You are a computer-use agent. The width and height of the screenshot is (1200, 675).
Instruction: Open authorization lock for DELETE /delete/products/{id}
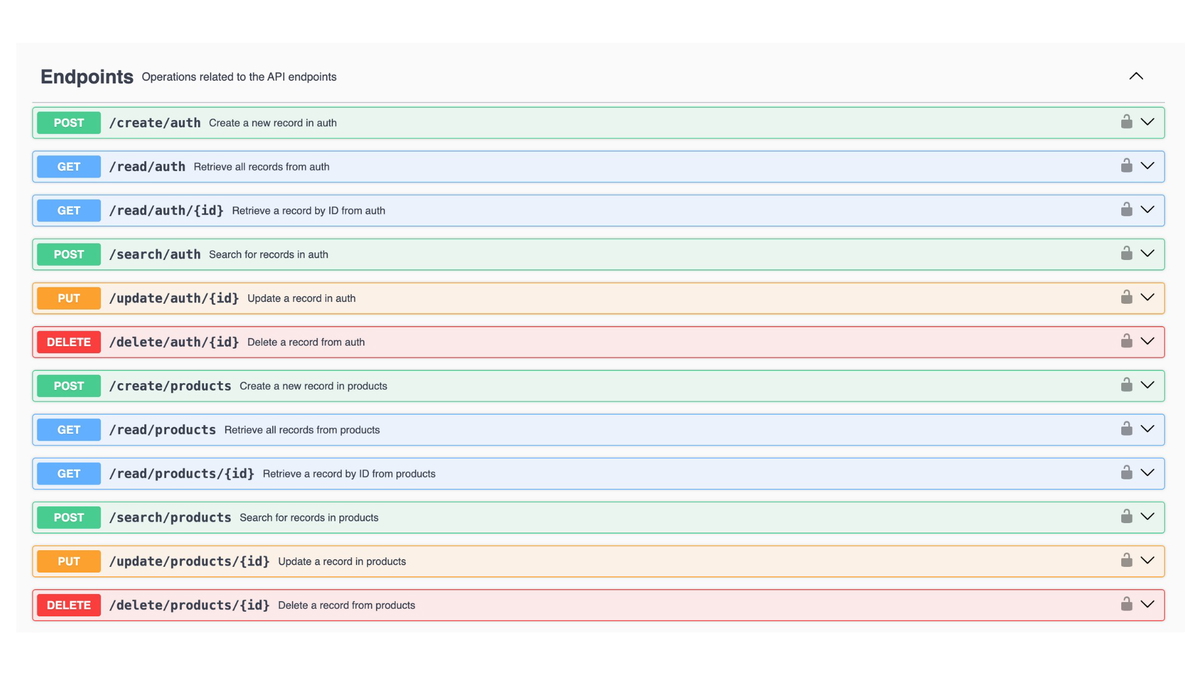(x=1126, y=604)
